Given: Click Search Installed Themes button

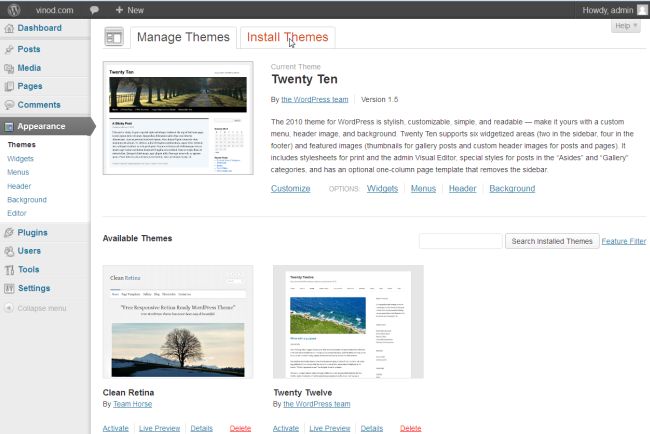Looking at the screenshot, I should pyautogui.click(x=552, y=241).
